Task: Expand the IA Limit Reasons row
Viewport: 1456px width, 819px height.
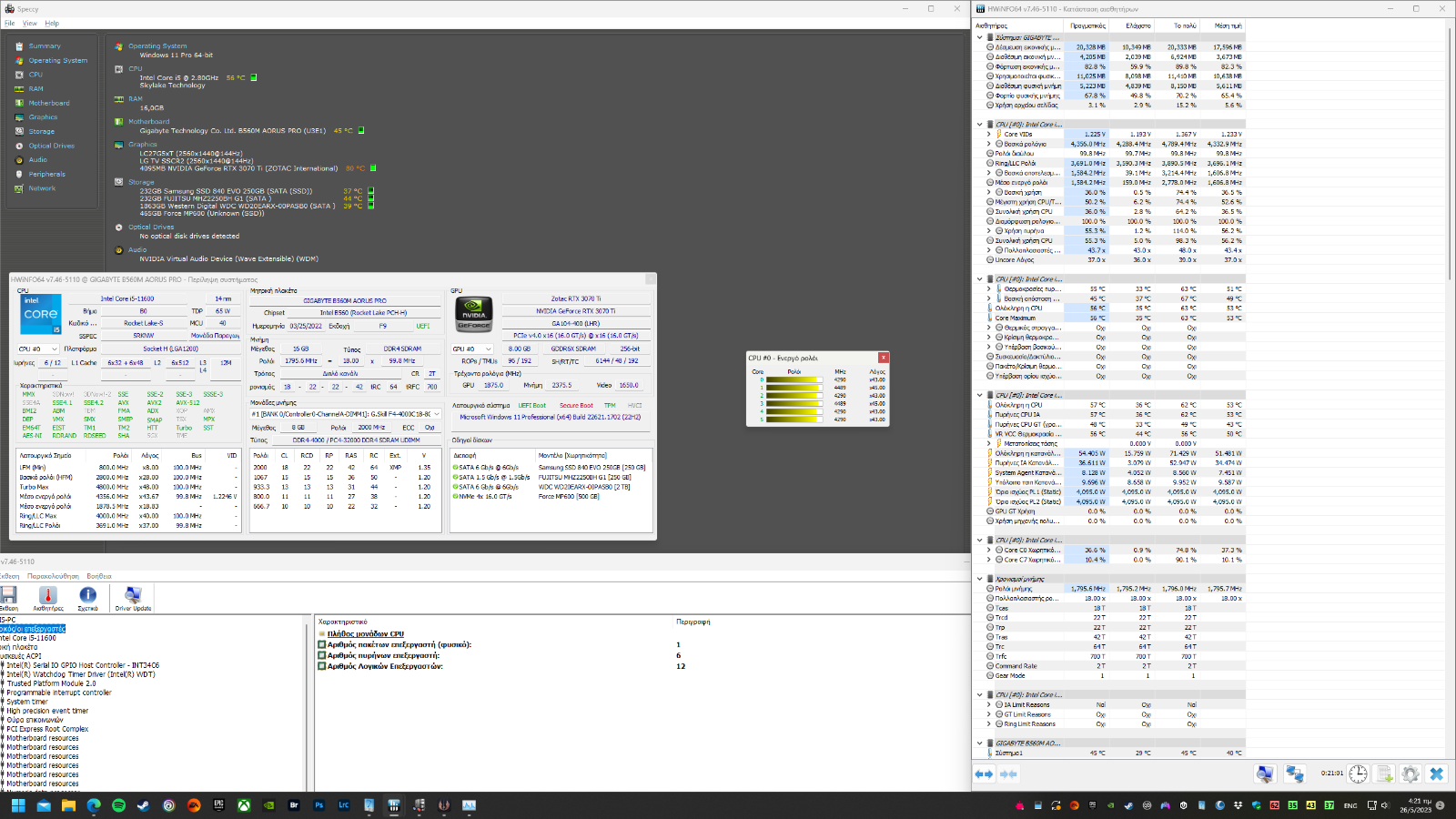Action: [989, 704]
